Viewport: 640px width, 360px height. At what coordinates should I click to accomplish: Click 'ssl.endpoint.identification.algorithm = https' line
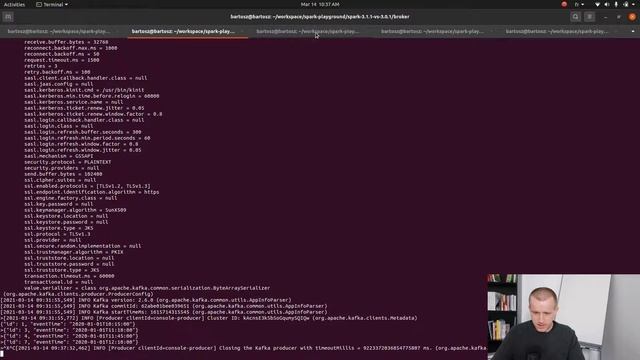coord(92,192)
